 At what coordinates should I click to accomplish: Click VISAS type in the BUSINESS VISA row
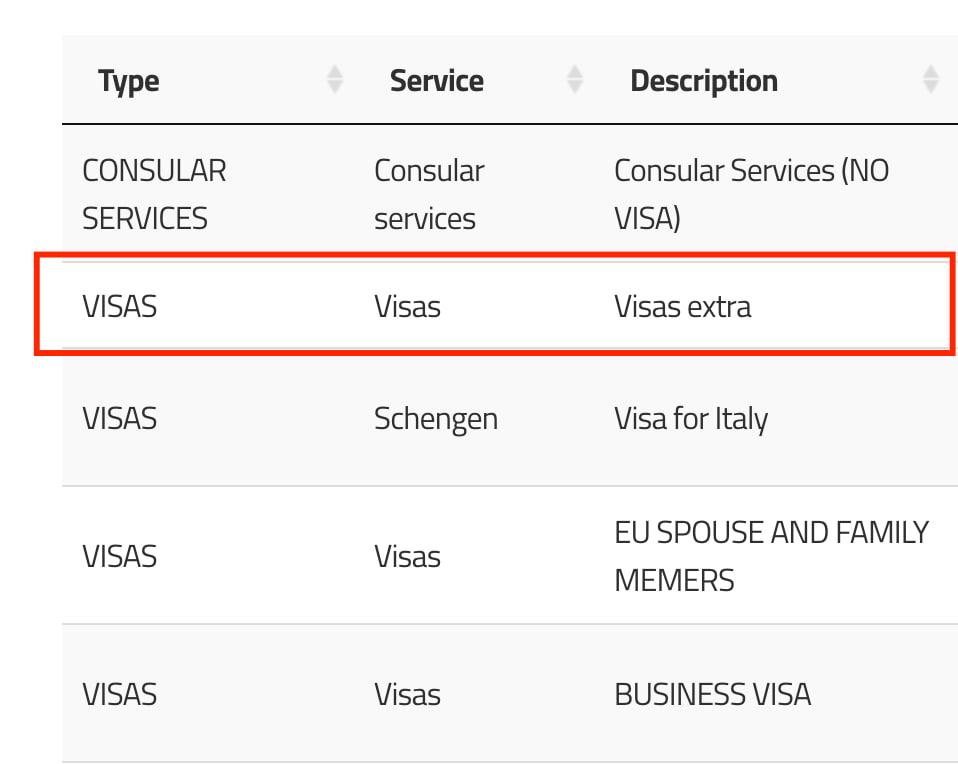[120, 694]
